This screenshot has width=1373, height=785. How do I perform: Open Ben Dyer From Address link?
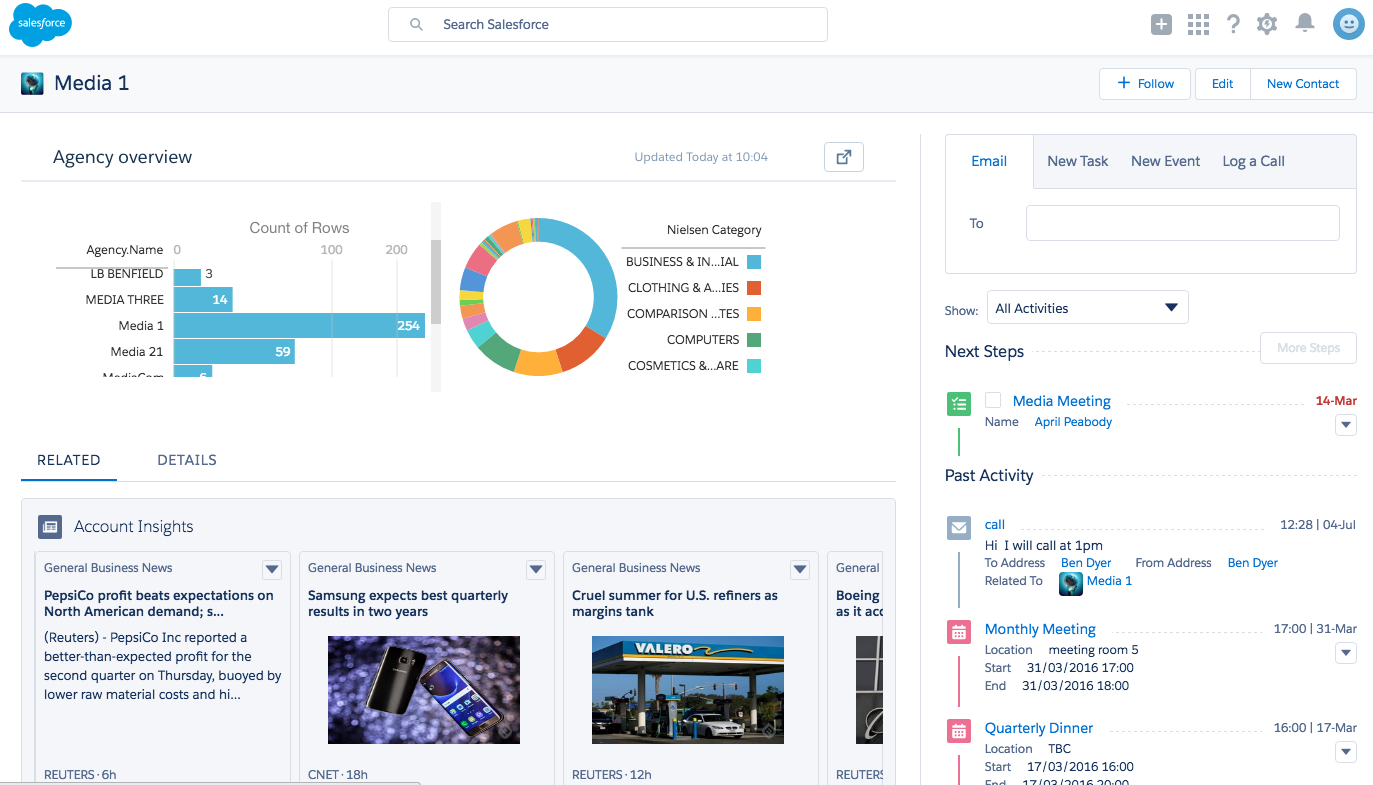(1253, 563)
